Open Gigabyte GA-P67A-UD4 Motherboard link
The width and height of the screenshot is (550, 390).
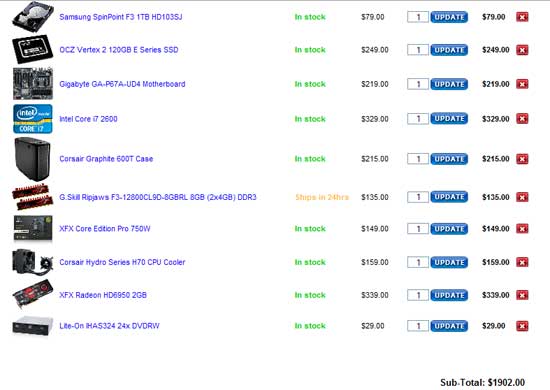122,84
